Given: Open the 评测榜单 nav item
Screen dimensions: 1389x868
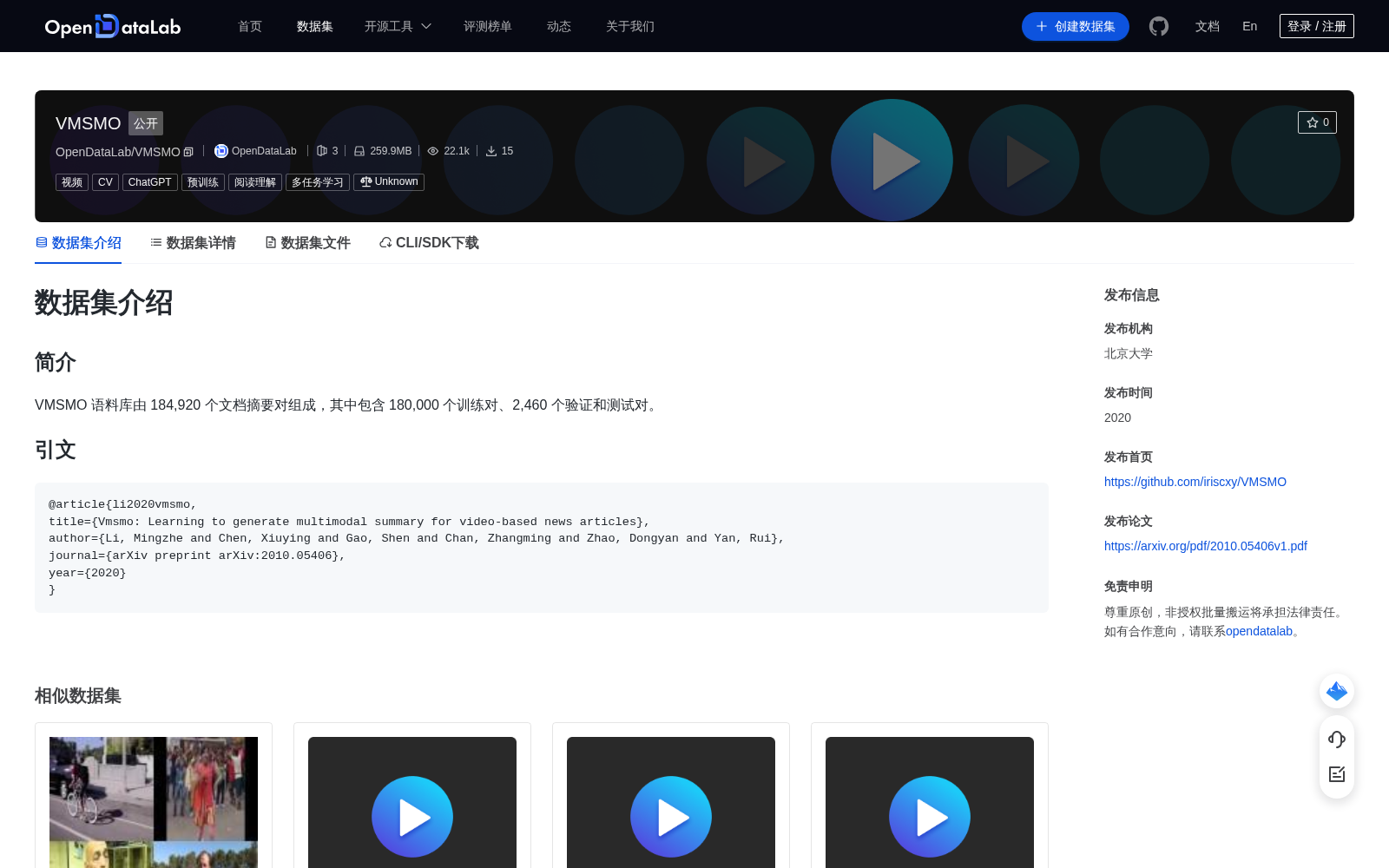Looking at the screenshot, I should click(x=488, y=26).
